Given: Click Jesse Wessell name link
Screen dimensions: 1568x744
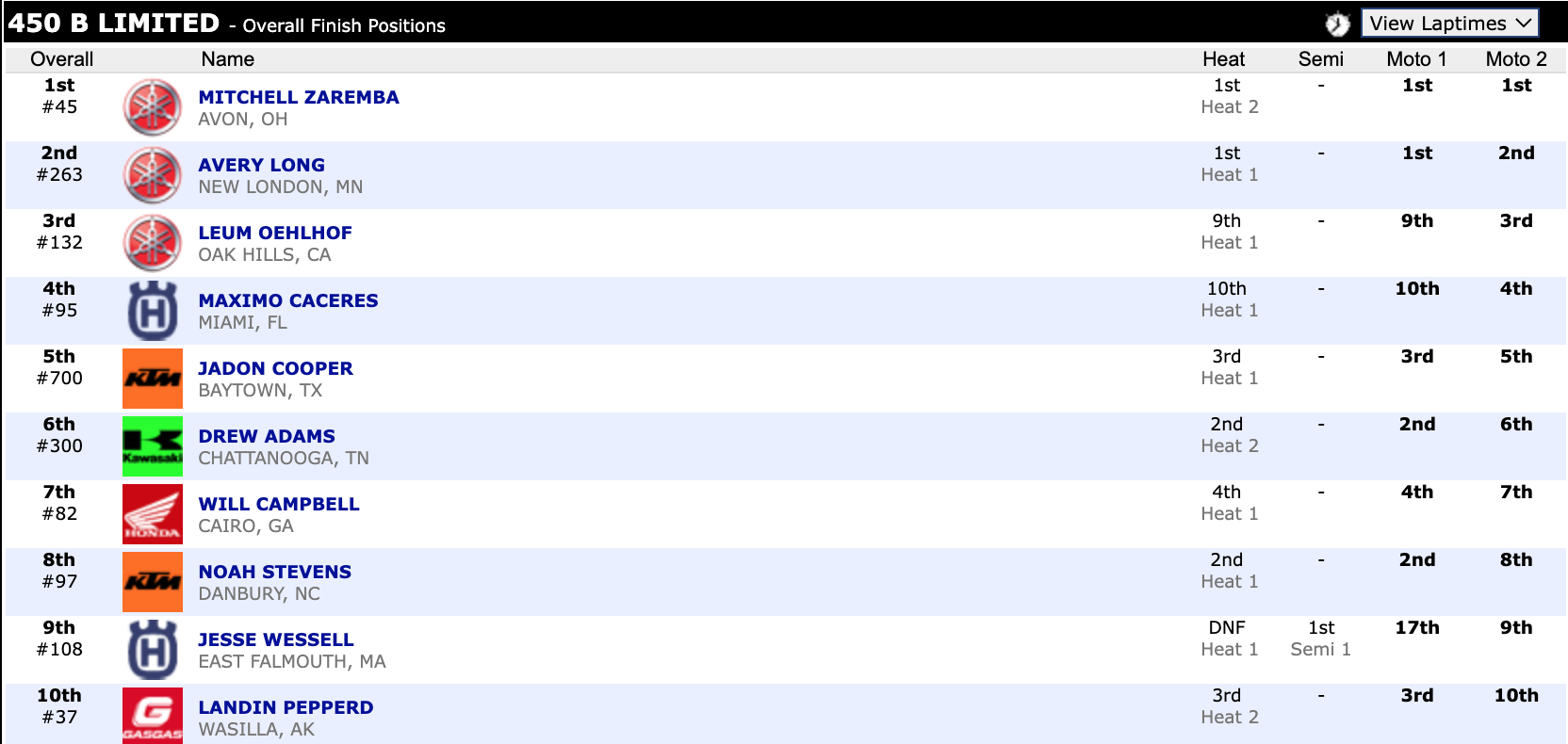Looking at the screenshot, I should coord(275,639).
